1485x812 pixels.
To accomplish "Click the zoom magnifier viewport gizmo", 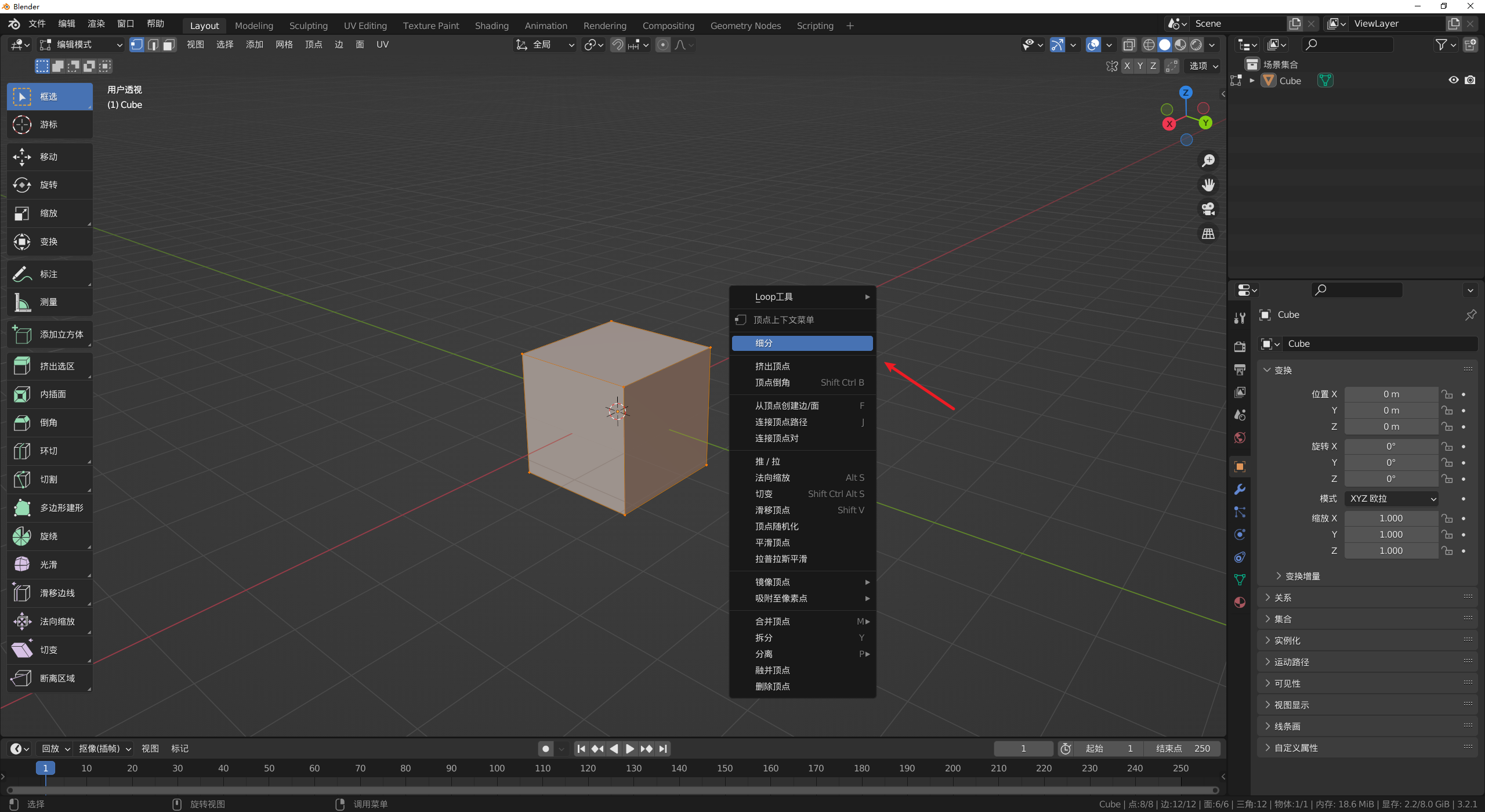I will (1208, 160).
